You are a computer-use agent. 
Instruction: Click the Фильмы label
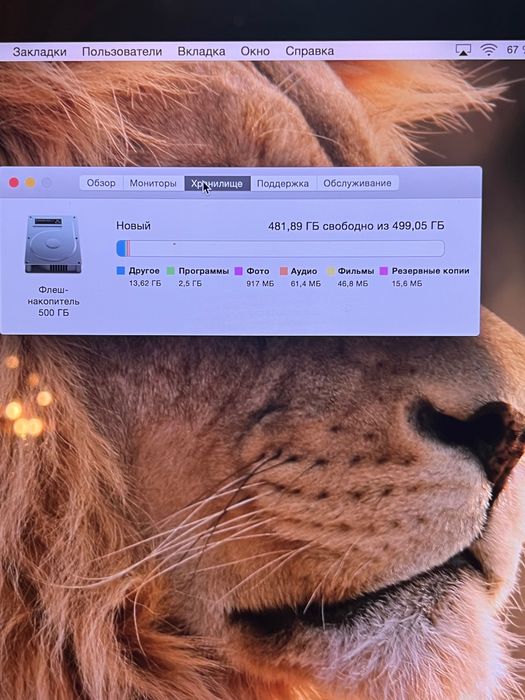point(356,271)
